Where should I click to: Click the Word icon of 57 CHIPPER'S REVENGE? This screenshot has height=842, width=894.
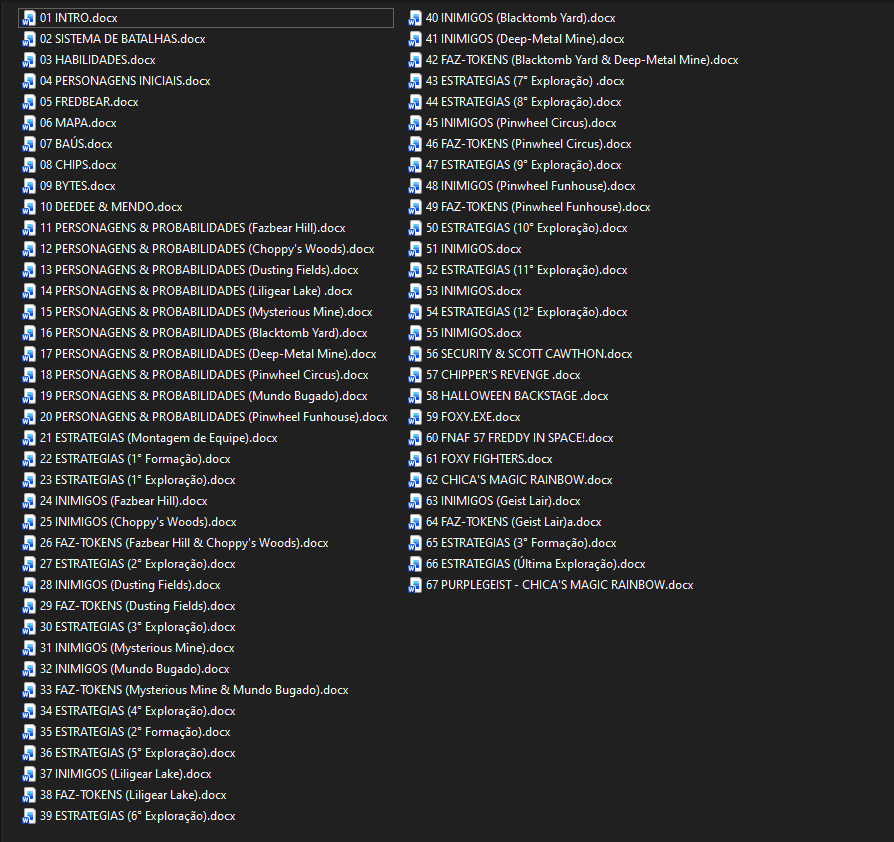coord(415,375)
